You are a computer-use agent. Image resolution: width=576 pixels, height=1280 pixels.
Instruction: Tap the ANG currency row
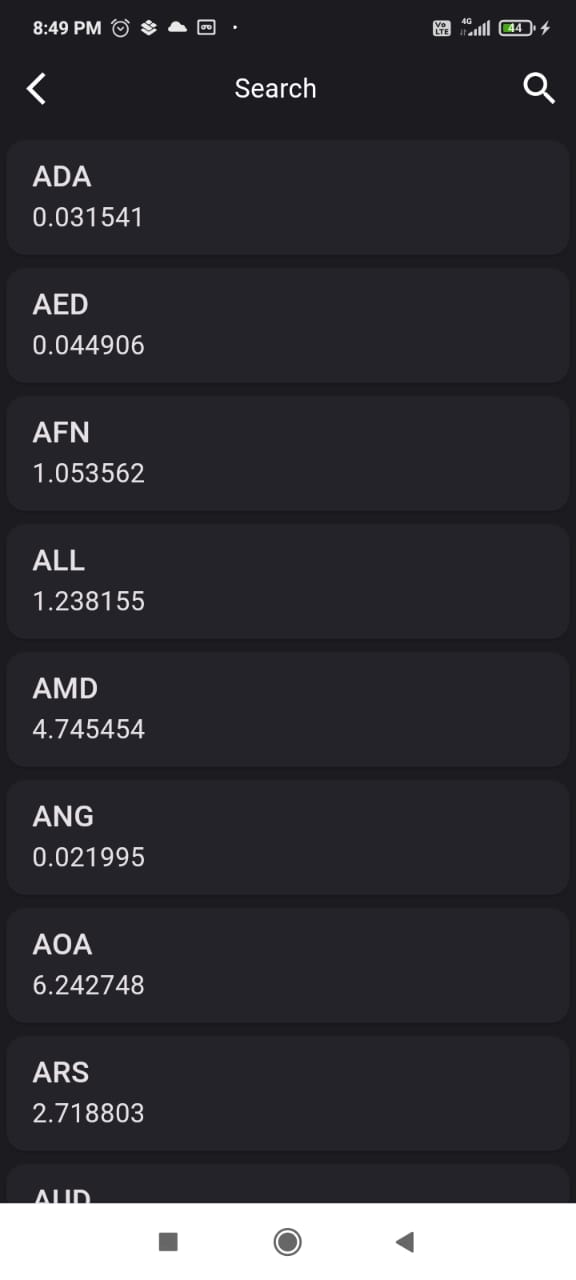tap(288, 836)
